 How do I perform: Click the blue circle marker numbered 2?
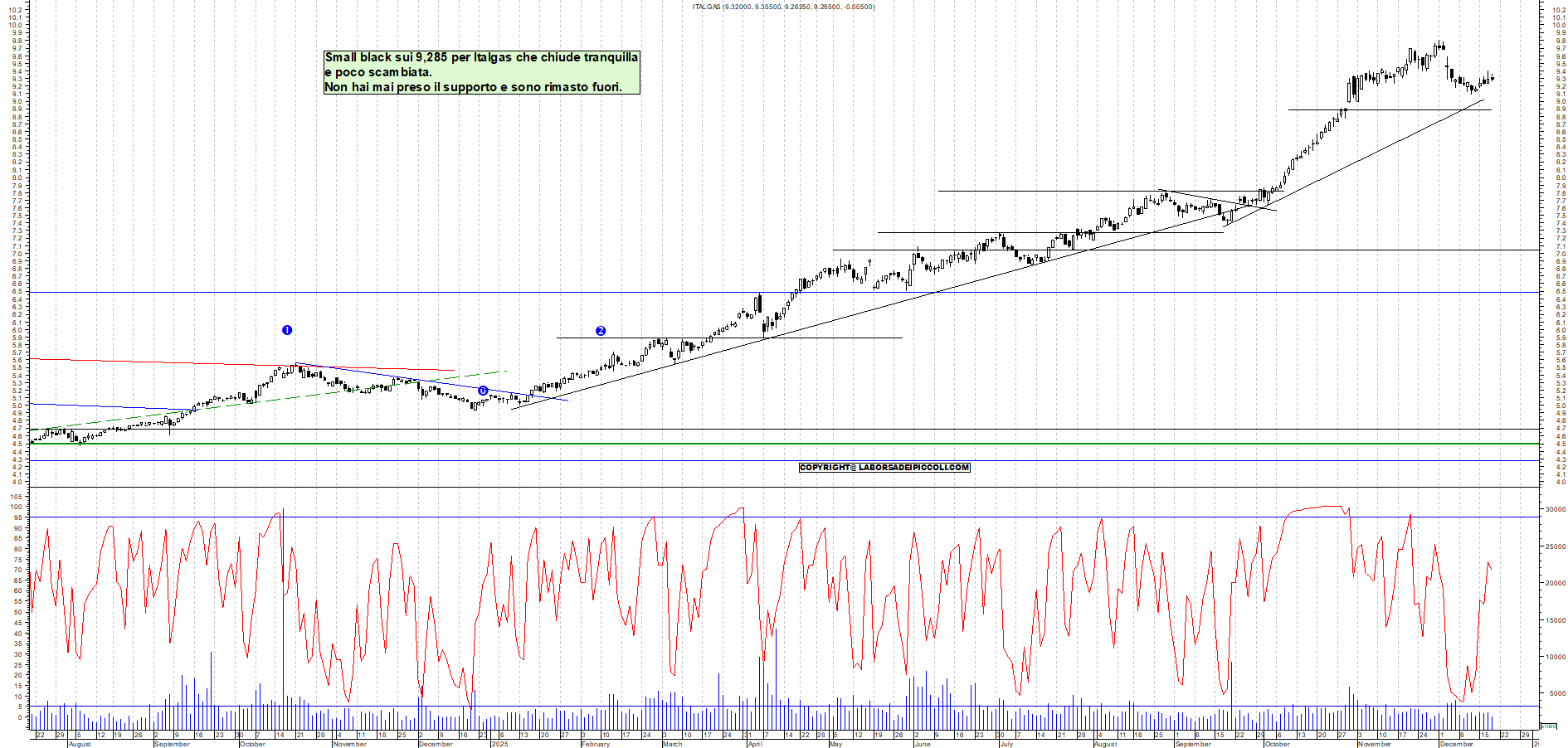tap(601, 331)
